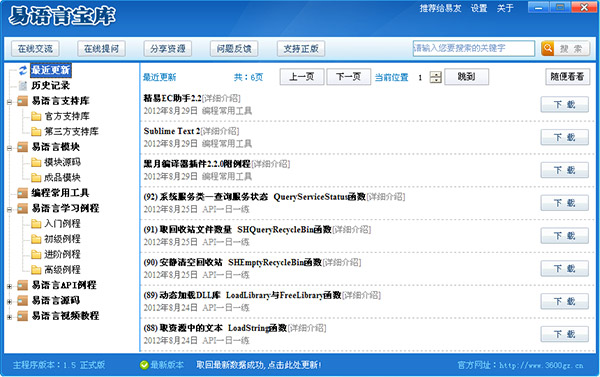Open the official website URL in status bar
The width and height of the screenshot is (600, 377).
(x=541, y=365)
